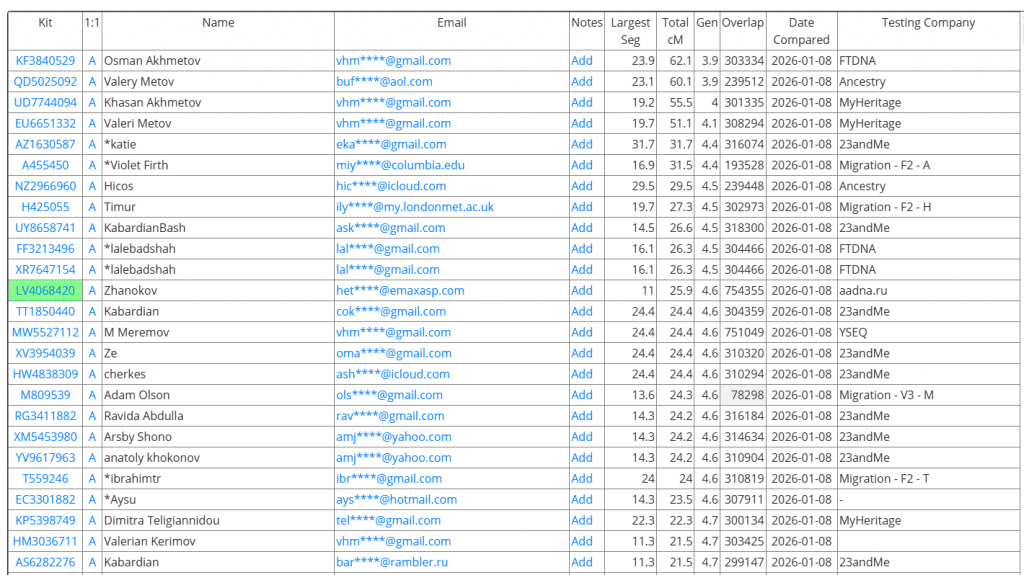1024x575 pixels.
Task: Email rav****@gmail.com for Ravida Abdulla
Action: click(x=390, y=416)
